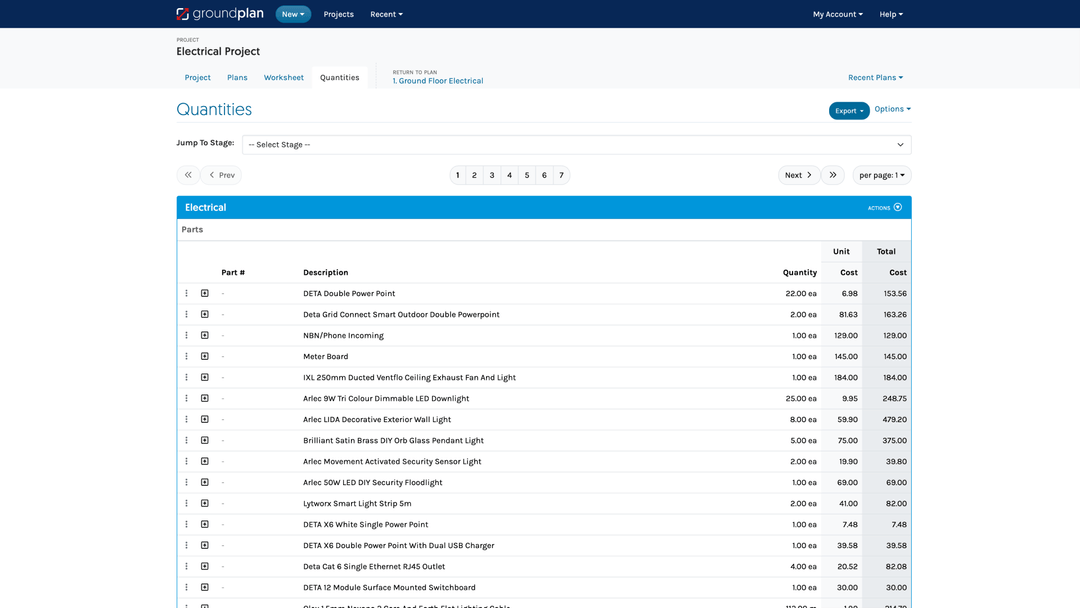Image resolution: width=1080 pixels, height=608 pixels.
Task: Open the kebab menu for DETA Double Power Point
Action: 187,293
